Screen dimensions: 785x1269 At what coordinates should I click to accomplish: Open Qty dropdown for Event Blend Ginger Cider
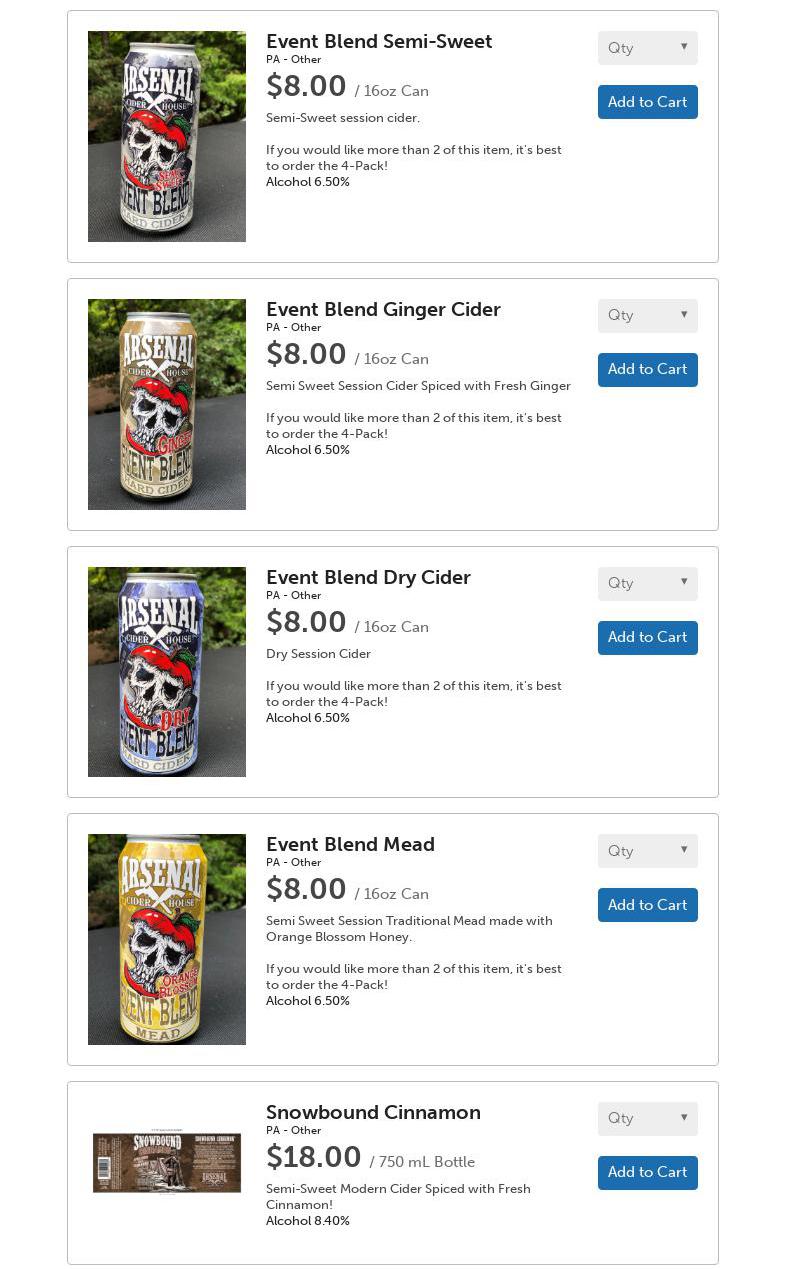647,316
